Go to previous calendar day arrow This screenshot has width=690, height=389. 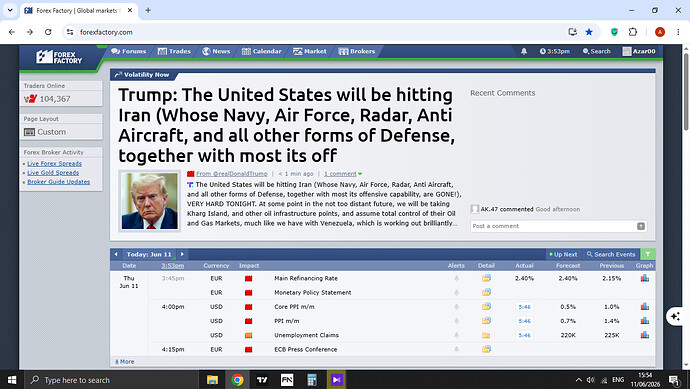(x=116, y=254)
